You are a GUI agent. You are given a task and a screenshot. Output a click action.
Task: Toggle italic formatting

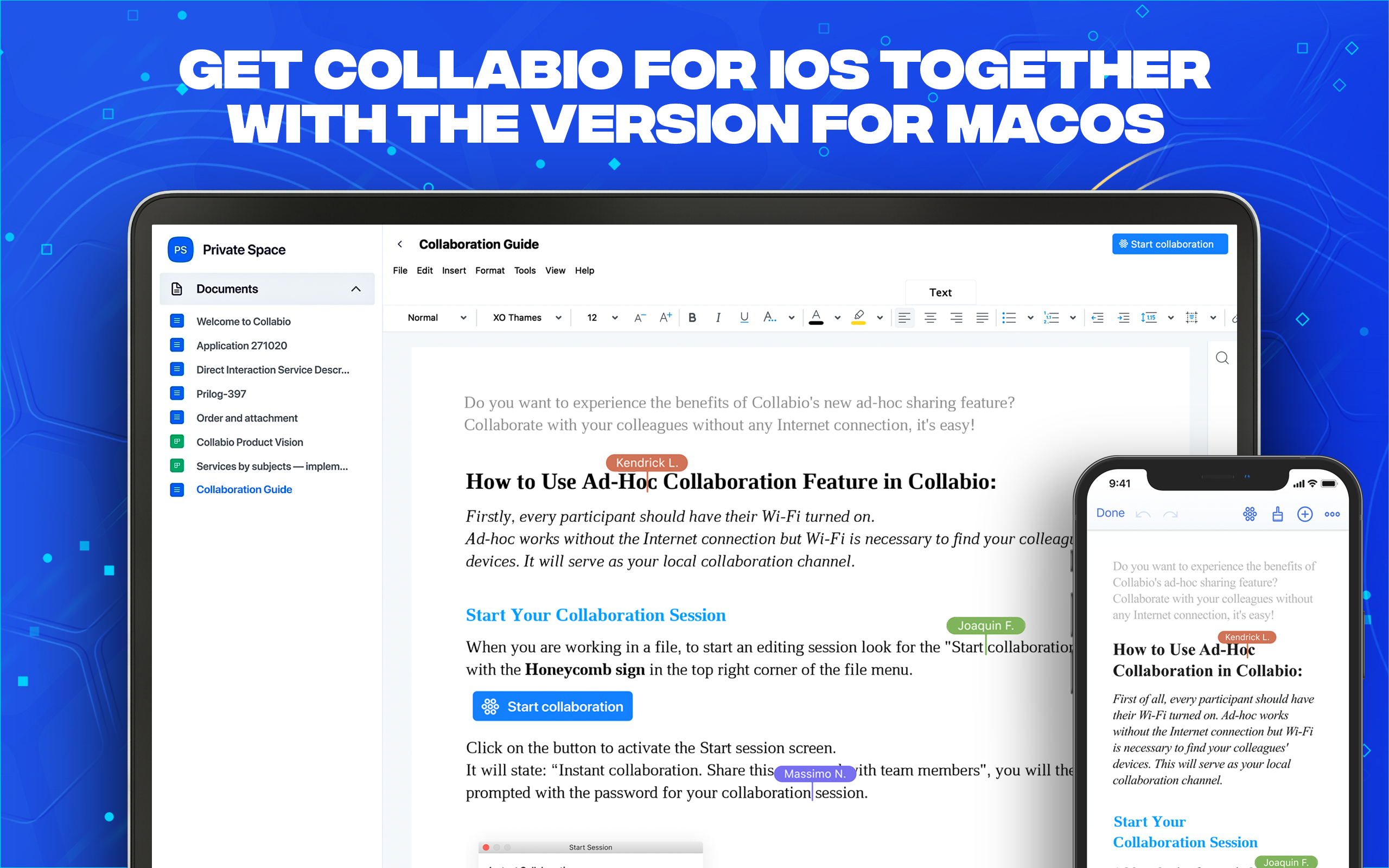point(718,317)
